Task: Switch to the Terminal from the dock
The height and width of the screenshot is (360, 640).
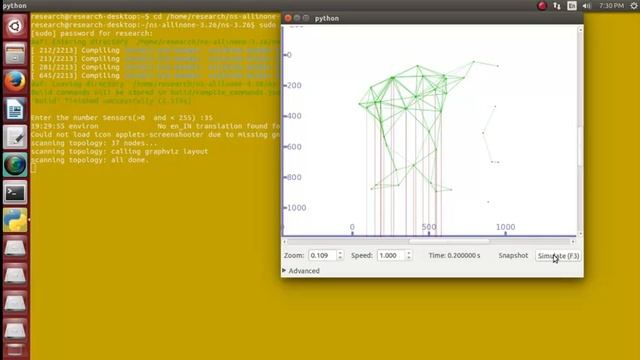Action: (15, 192)
